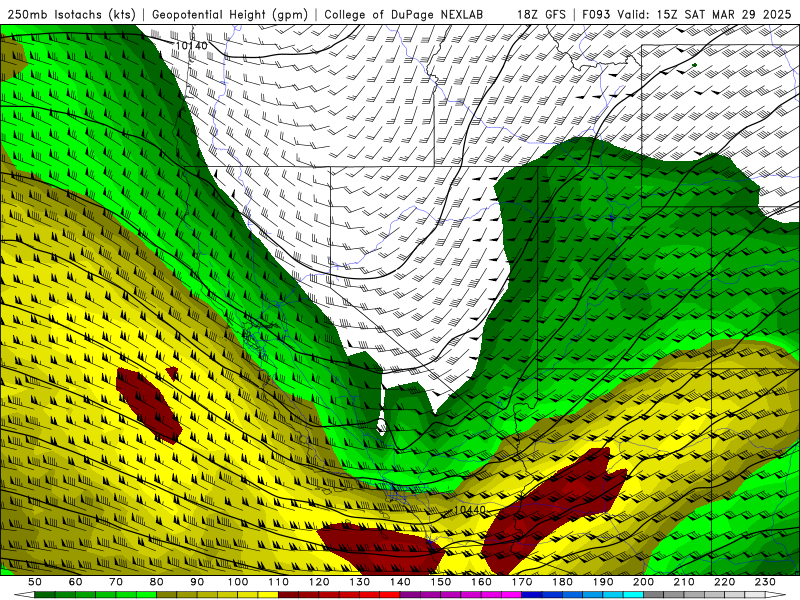The height and width of the screenshot is (600, 800).
Task: Click the 160 value on the color scale
Action: 481,582
